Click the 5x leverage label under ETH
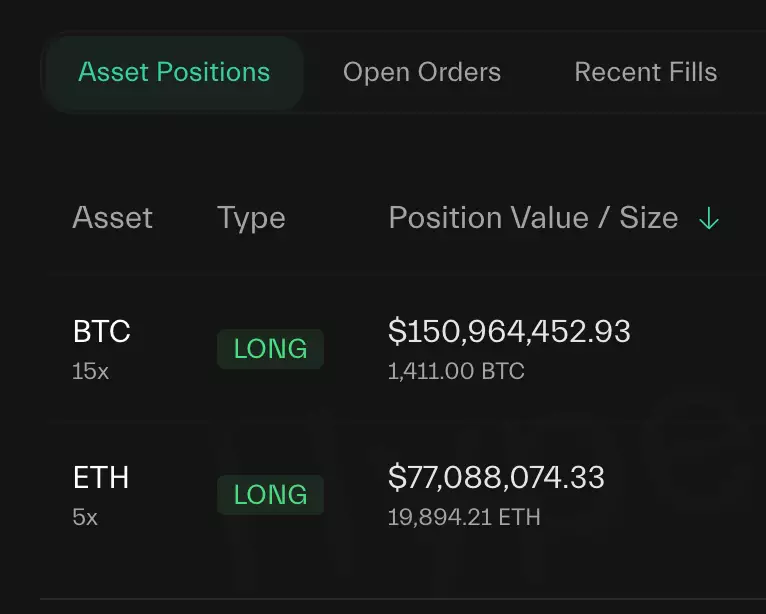The height and width of the screenshot is (614, 766). tap(85, 518)
